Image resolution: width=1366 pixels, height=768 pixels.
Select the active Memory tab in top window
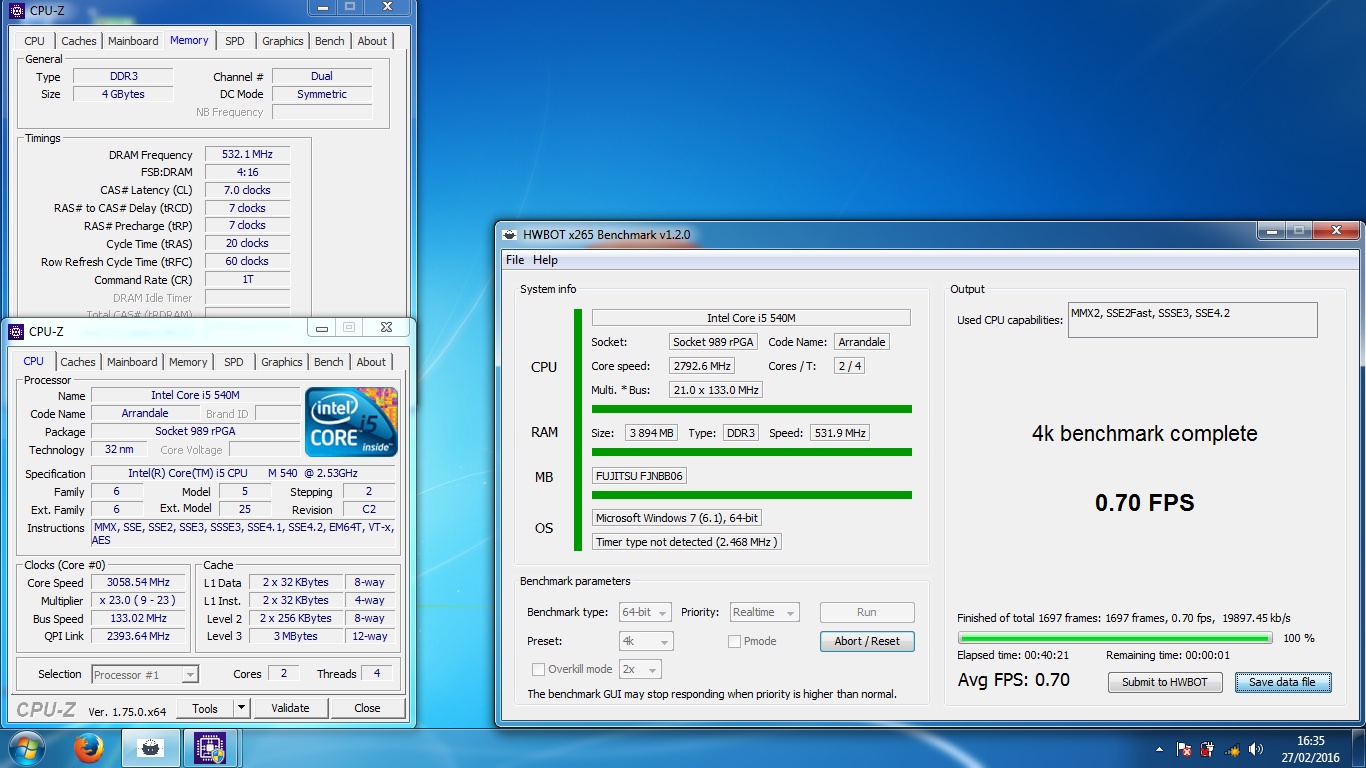[x=189, y=40]
